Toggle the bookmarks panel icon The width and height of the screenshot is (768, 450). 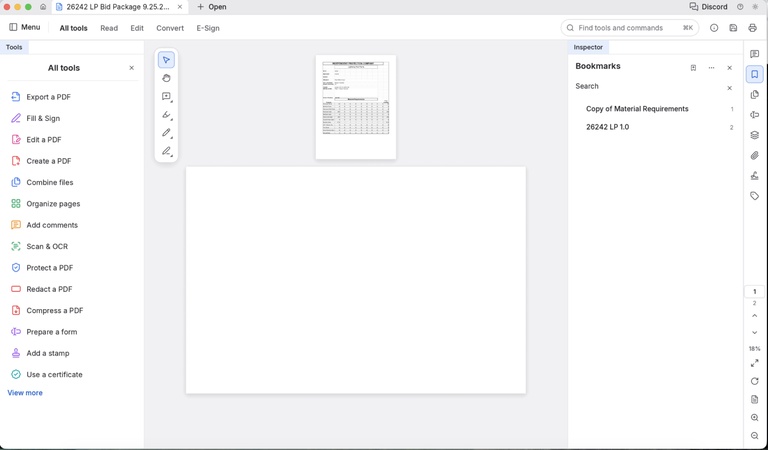click(x=754, y=74)
